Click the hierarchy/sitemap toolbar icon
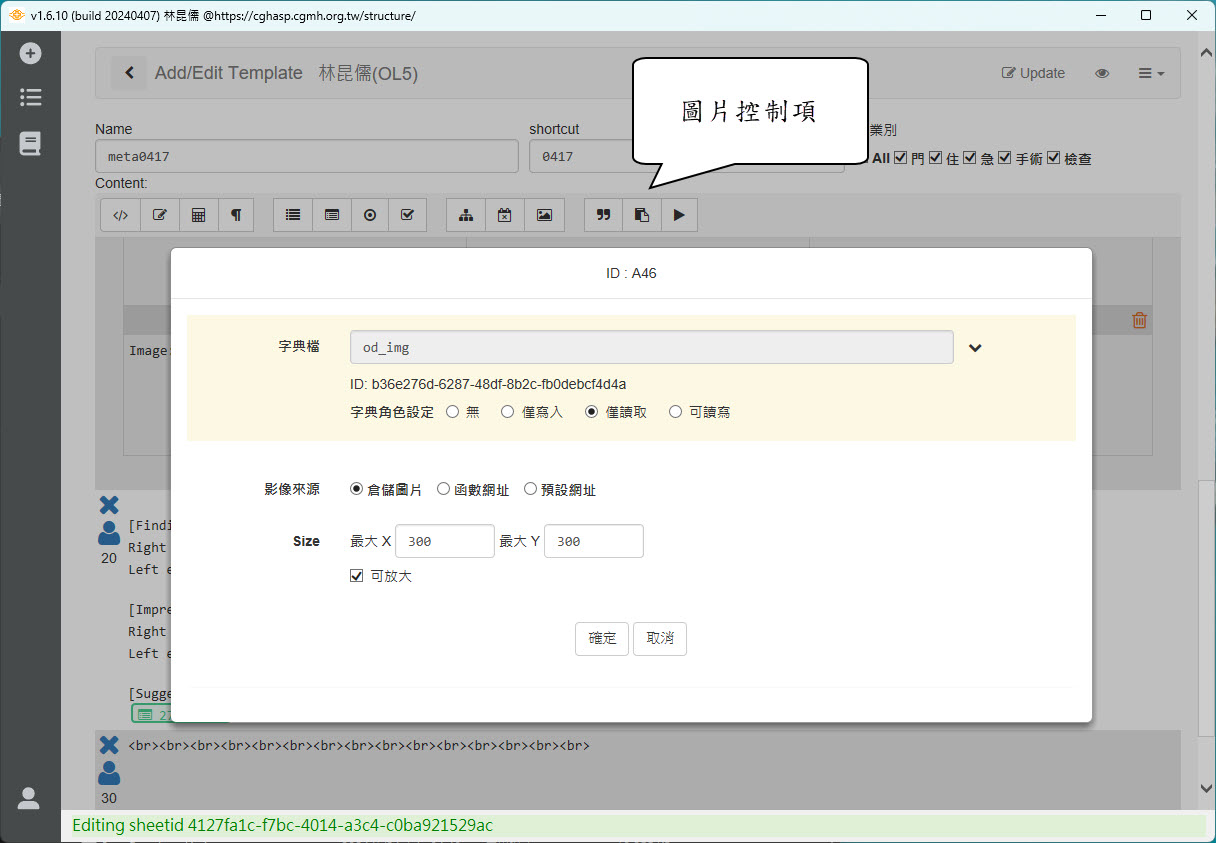 pyautogui.click(x=466, y=215)
